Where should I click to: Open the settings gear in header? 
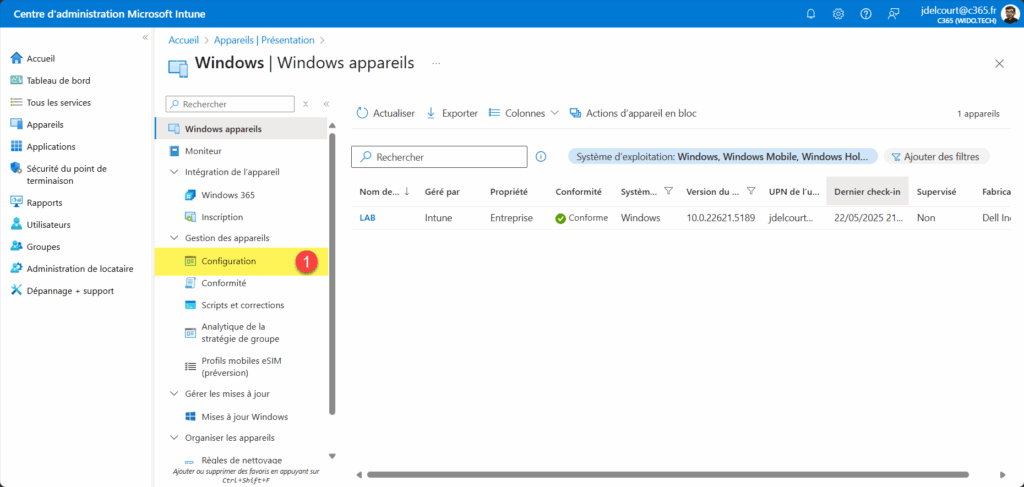(x=838, y=13)
